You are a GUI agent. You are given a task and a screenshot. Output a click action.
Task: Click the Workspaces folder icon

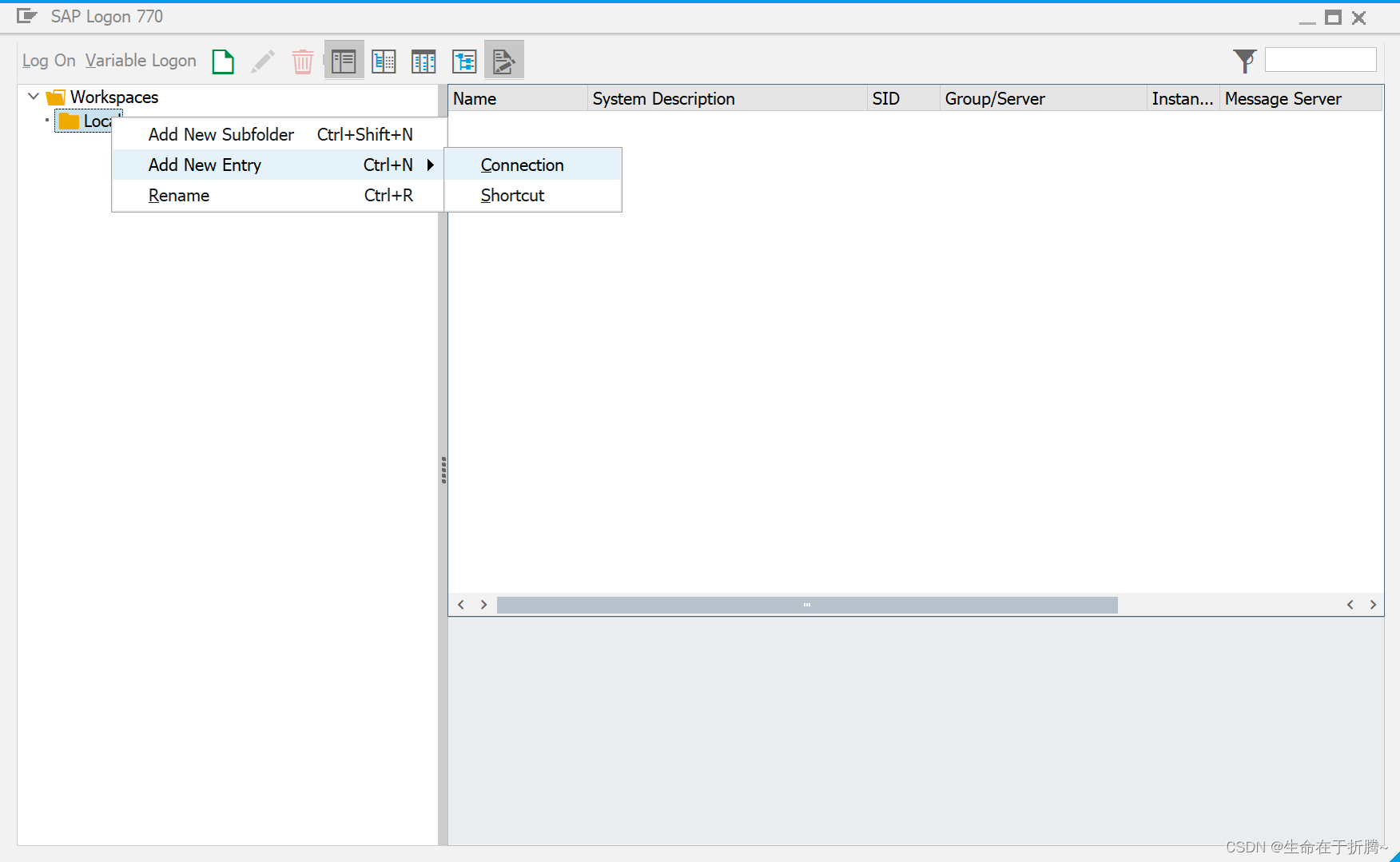coord(56,97)
